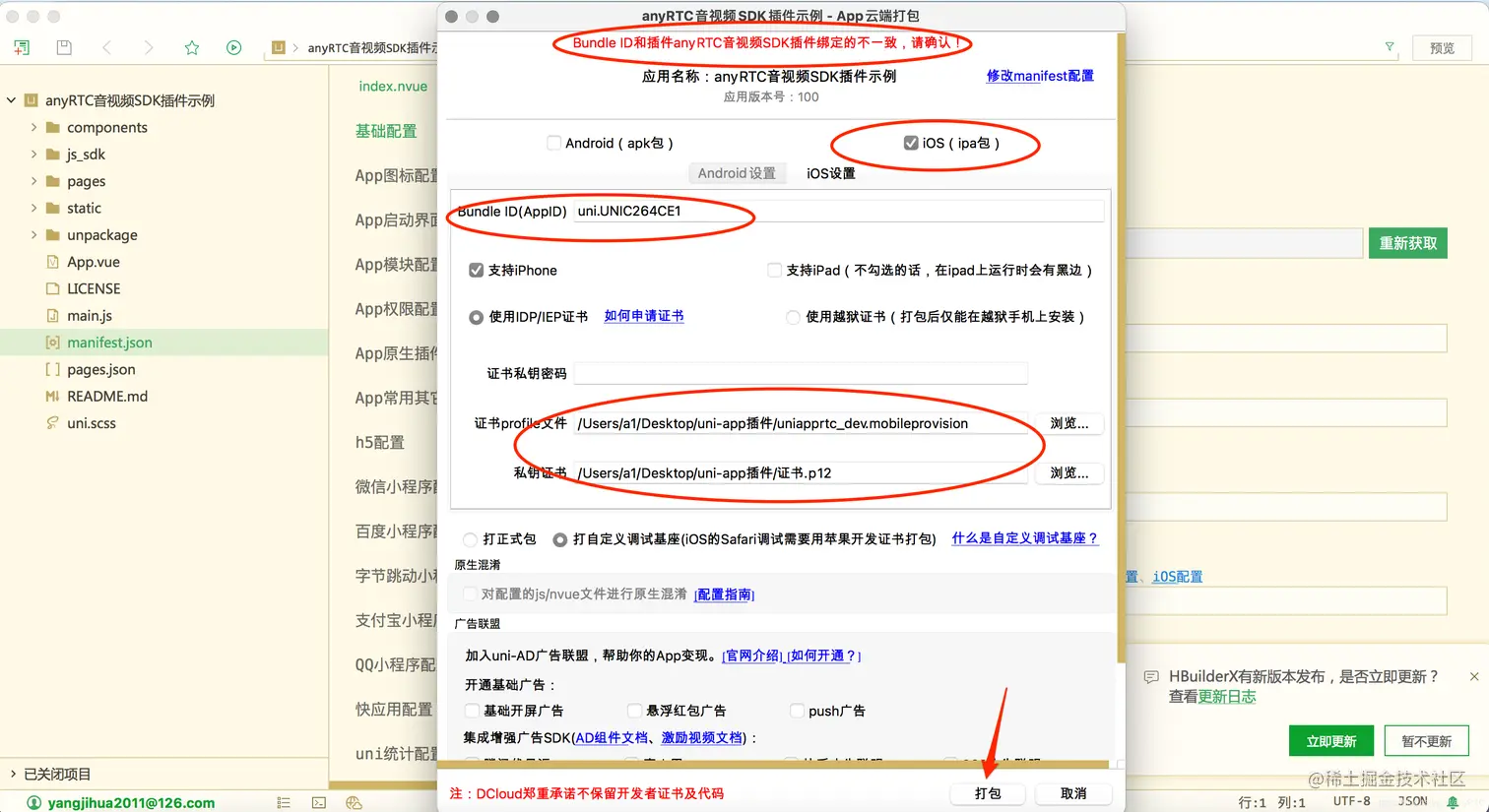Click the 取消 button in packaging dialog
Image resolution: width=1489 pixels, height=812 pixels.
pos(1073,793)
